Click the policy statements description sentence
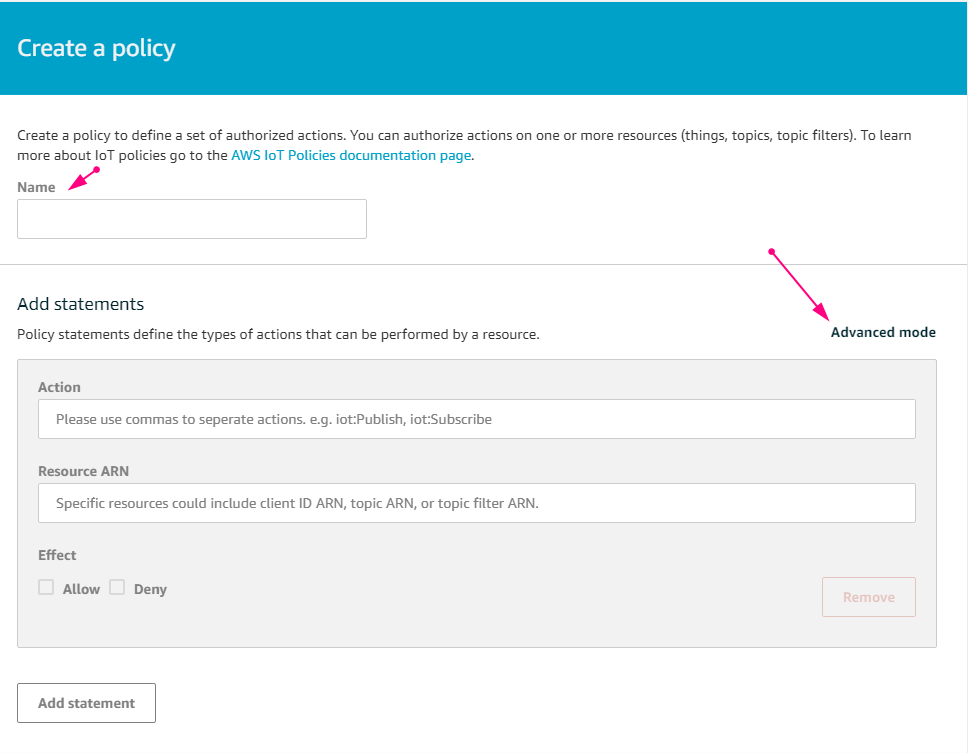Viewport: 968px width, 753px height. click(x=278, y=335)
